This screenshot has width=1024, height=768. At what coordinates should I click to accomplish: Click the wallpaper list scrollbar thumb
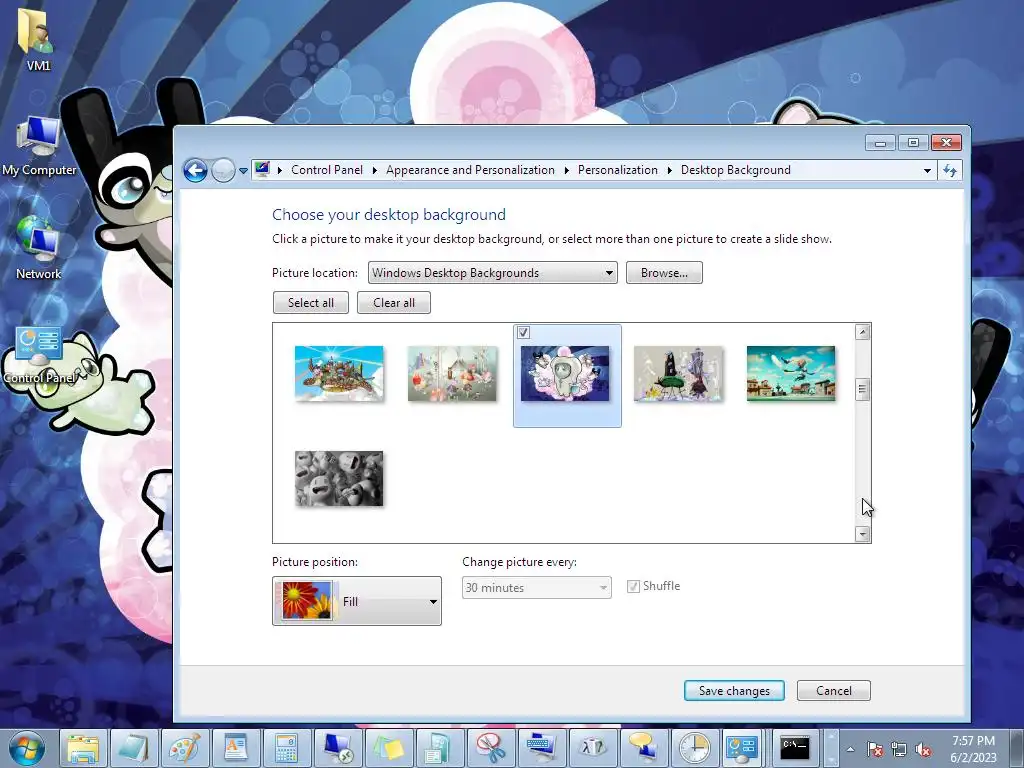pyautogui.click(x=862, y=390)
